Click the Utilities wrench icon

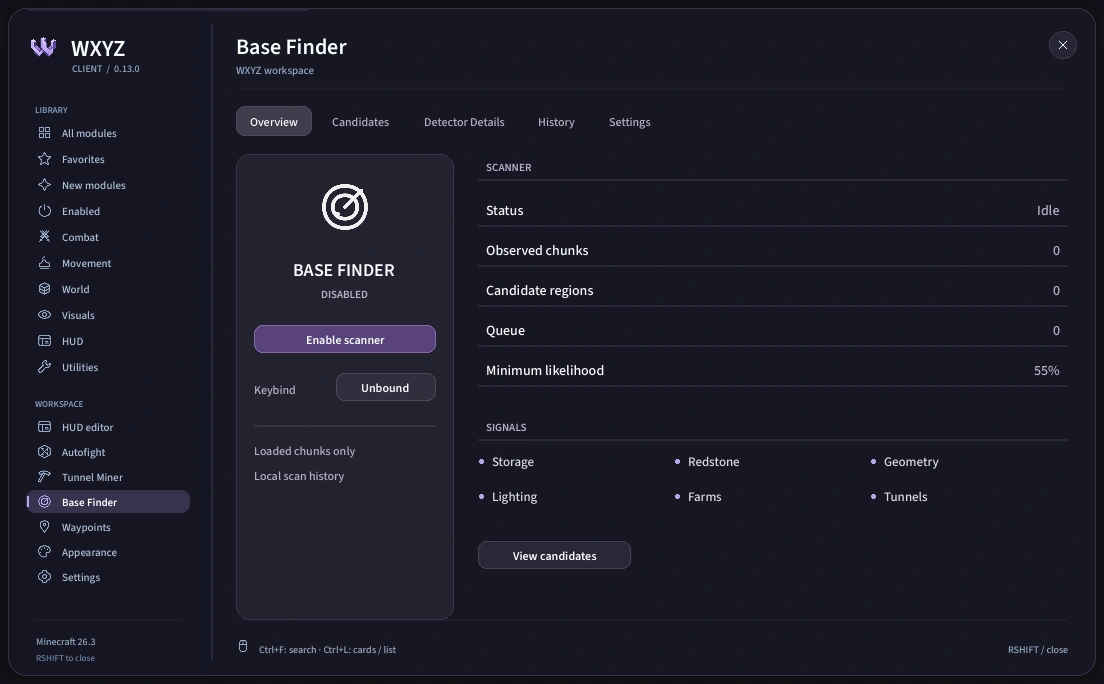click(44, 366)
